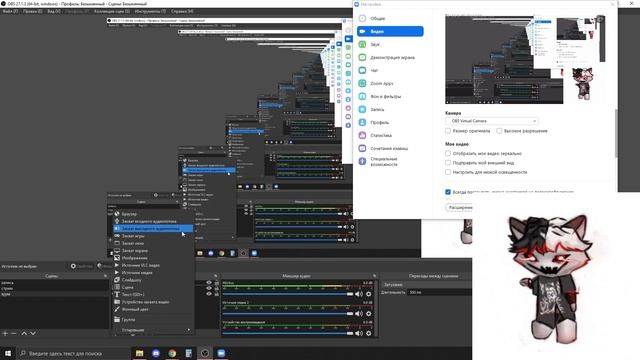Open the Чат section in Zoom settings
Viewport: 640px width, 360px height.
click(390, 70)
